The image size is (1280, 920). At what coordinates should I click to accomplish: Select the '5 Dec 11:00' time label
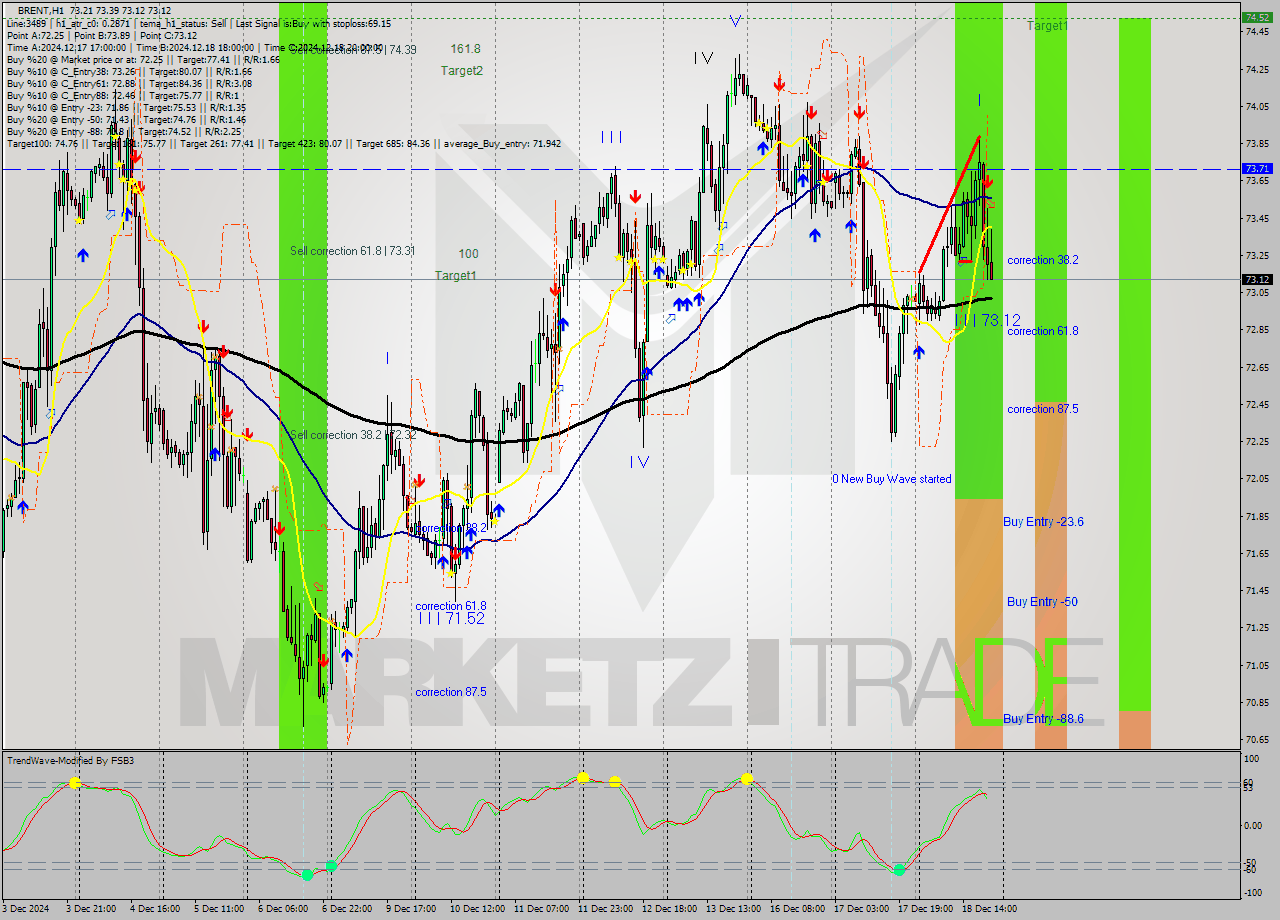(219, 909)
